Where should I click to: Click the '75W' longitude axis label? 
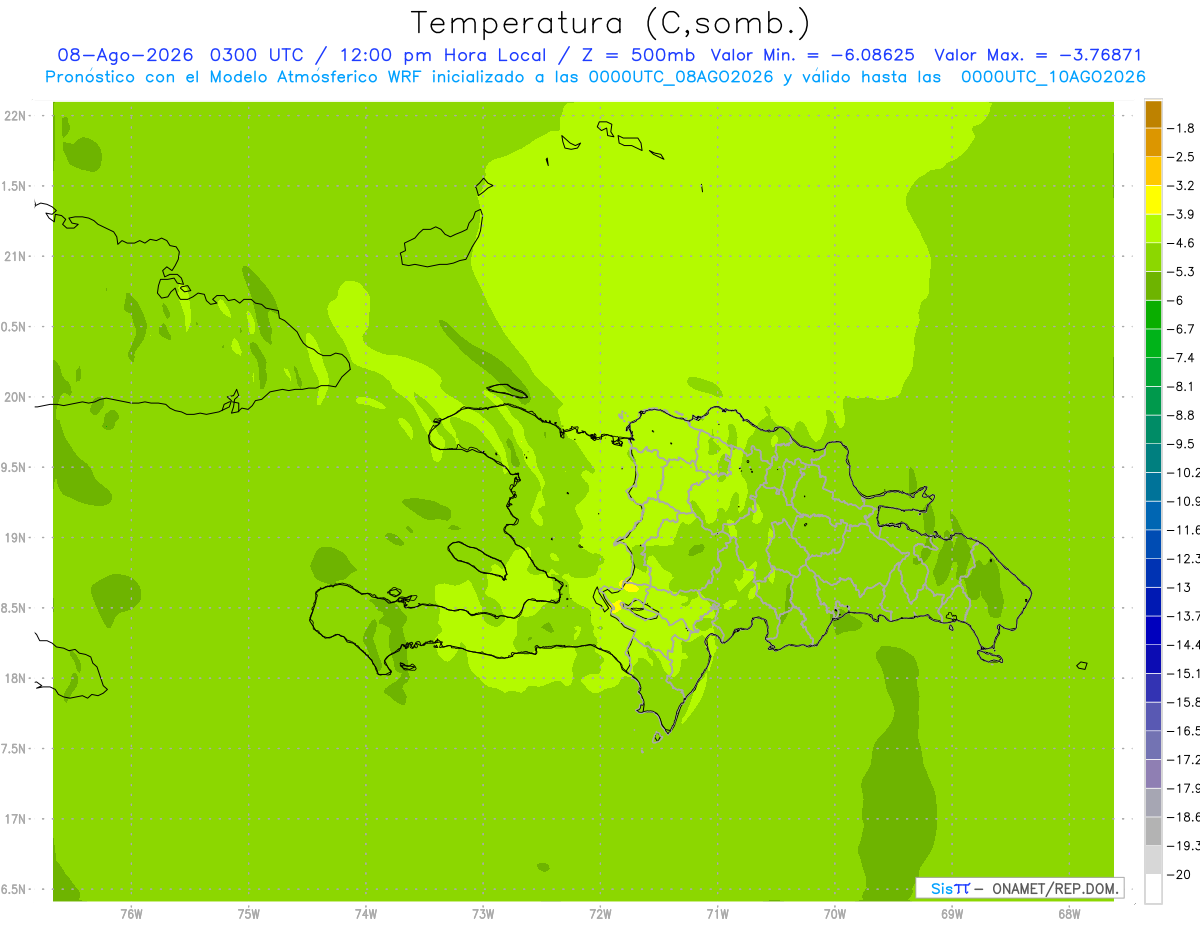tap(249, 914)
